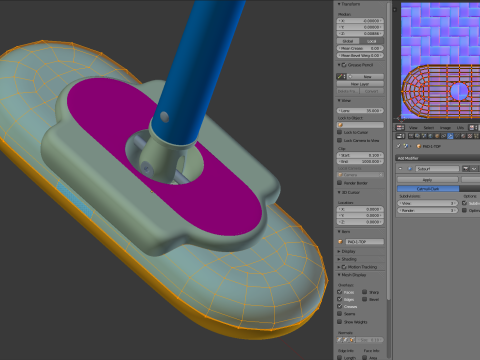Select the Modifiers wrench tab icon

coord(450,136)
